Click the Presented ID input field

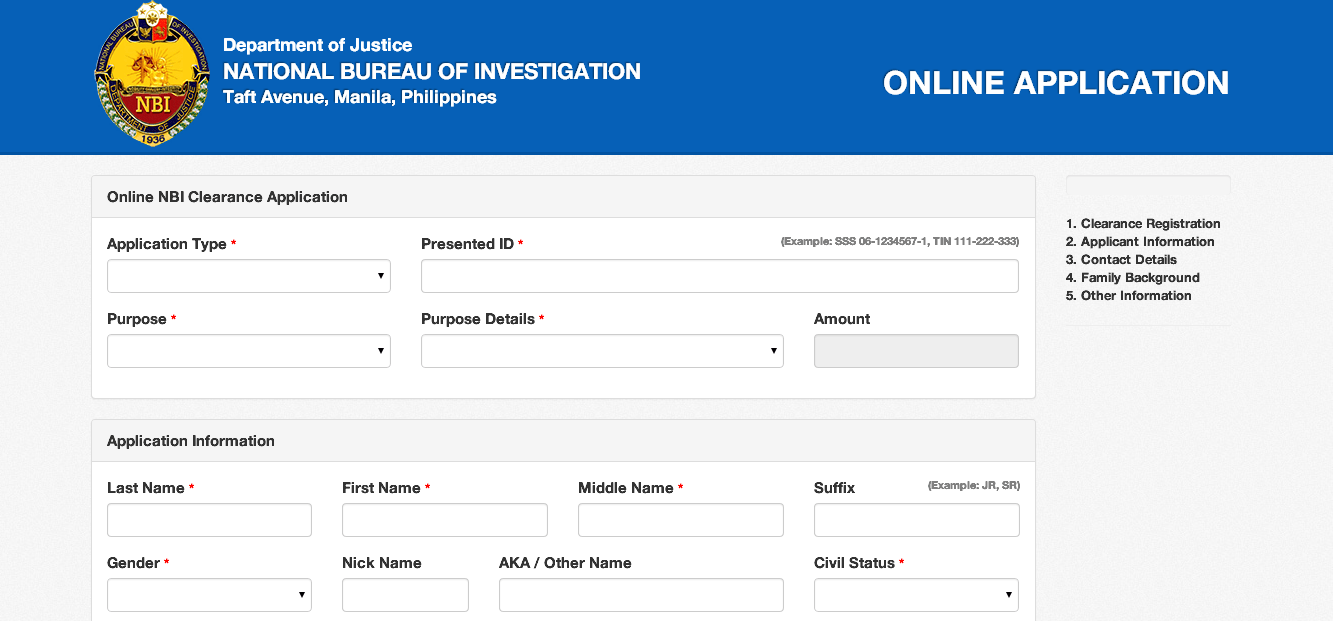click(719, 275)
